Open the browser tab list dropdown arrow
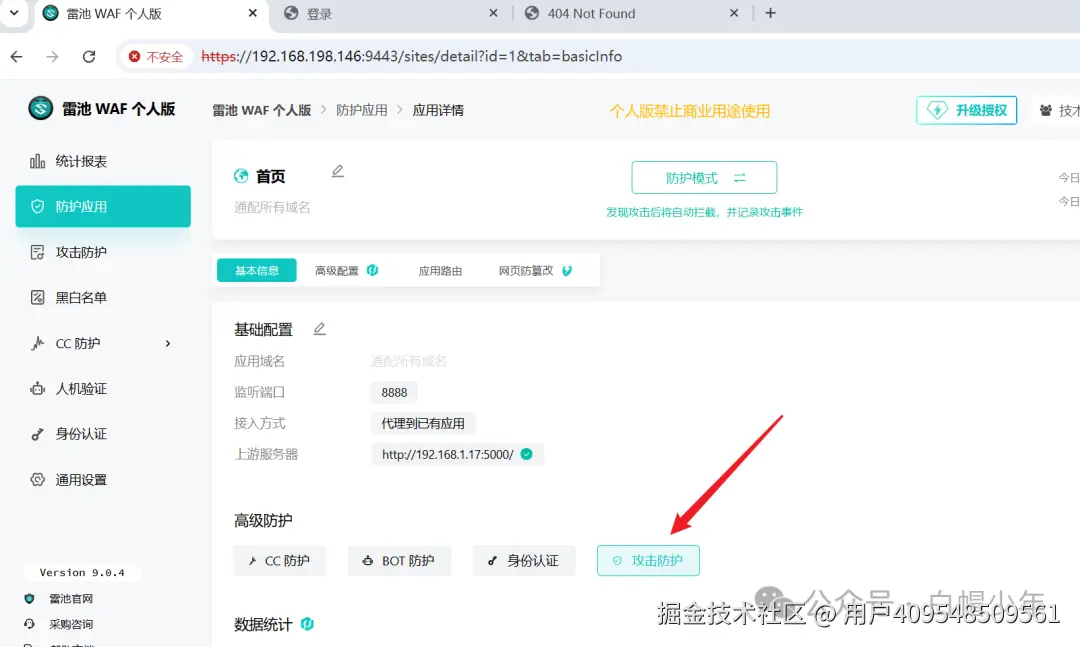Image resolution: width=1080 pixels, height=647 pixels. (x=14, y=12)
